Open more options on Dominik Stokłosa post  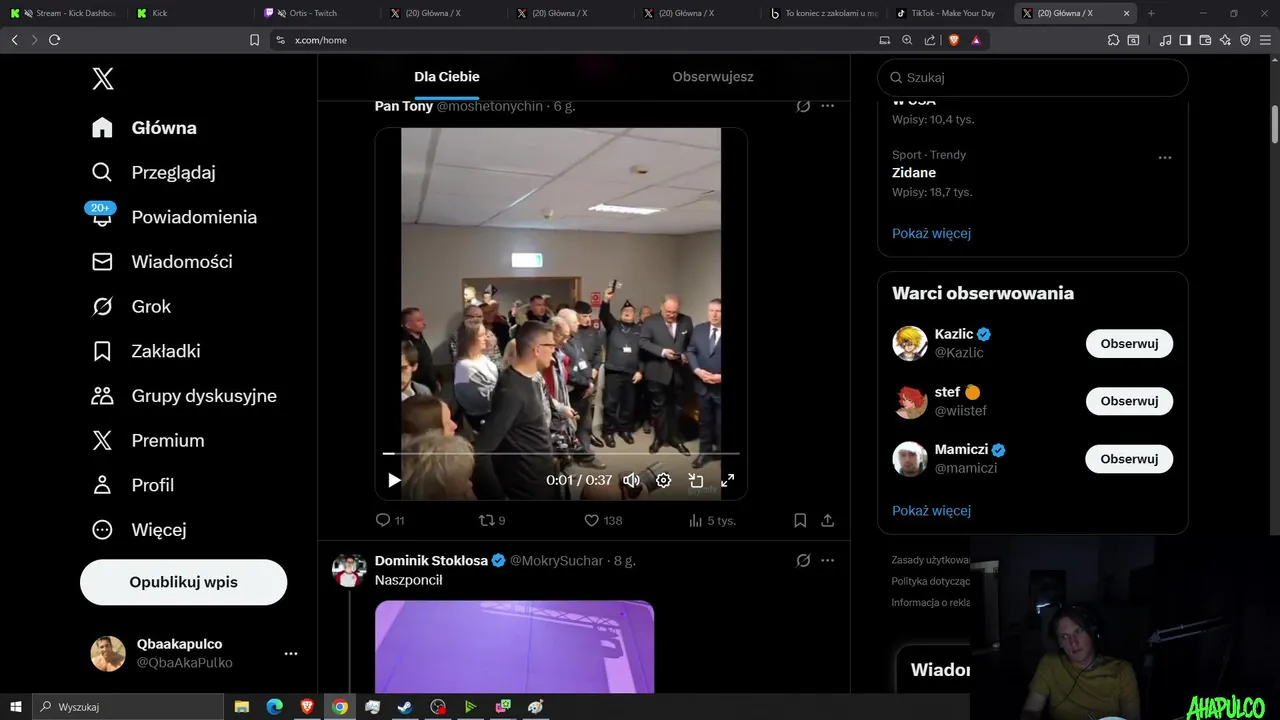827,561
